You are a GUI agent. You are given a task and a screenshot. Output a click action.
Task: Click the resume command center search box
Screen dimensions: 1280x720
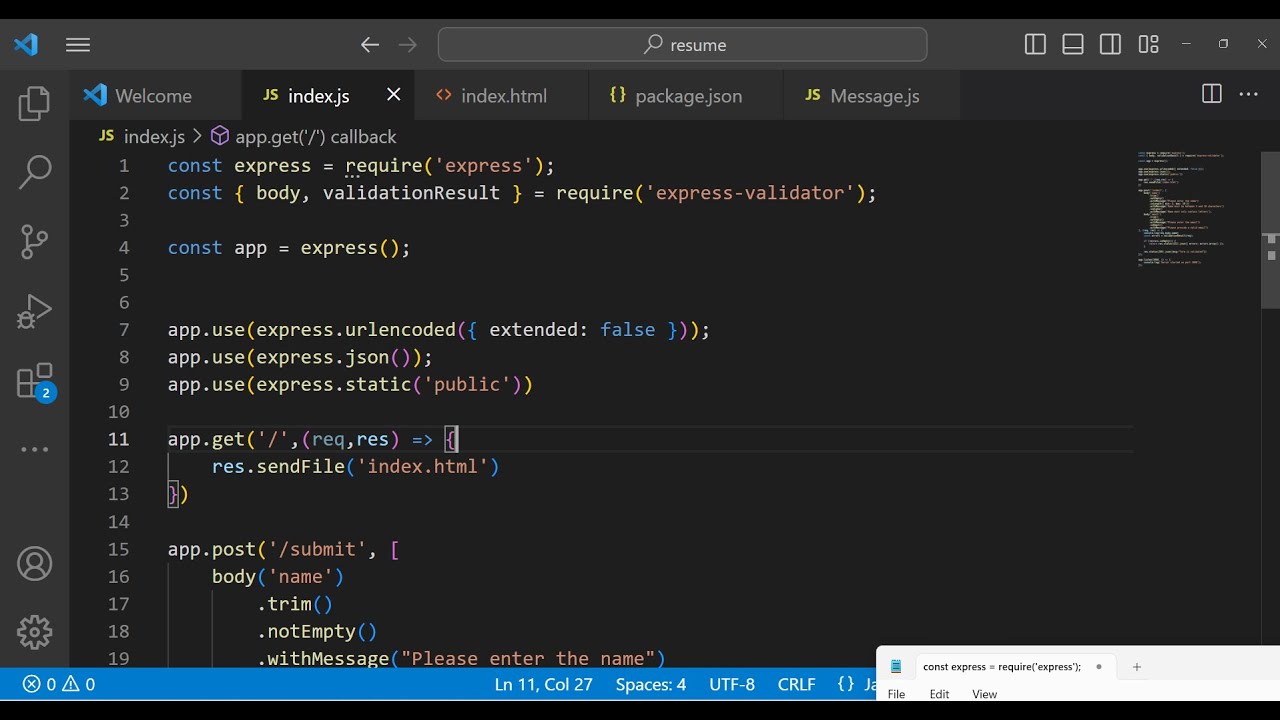683,45
